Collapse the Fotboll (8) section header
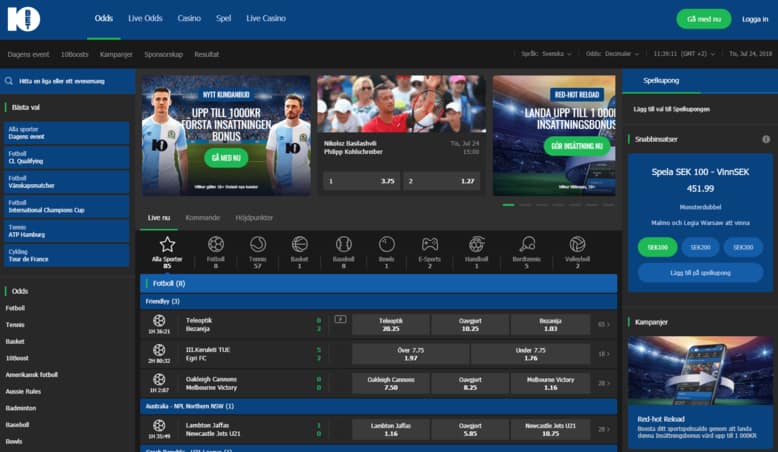Viewport: 778px width, 452px height. click(379, 283)
